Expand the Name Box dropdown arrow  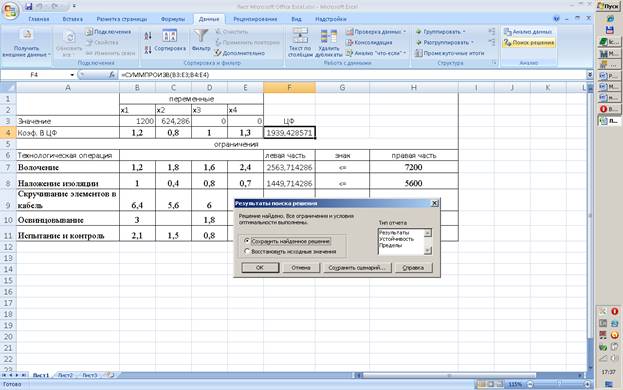coord(72,75)
